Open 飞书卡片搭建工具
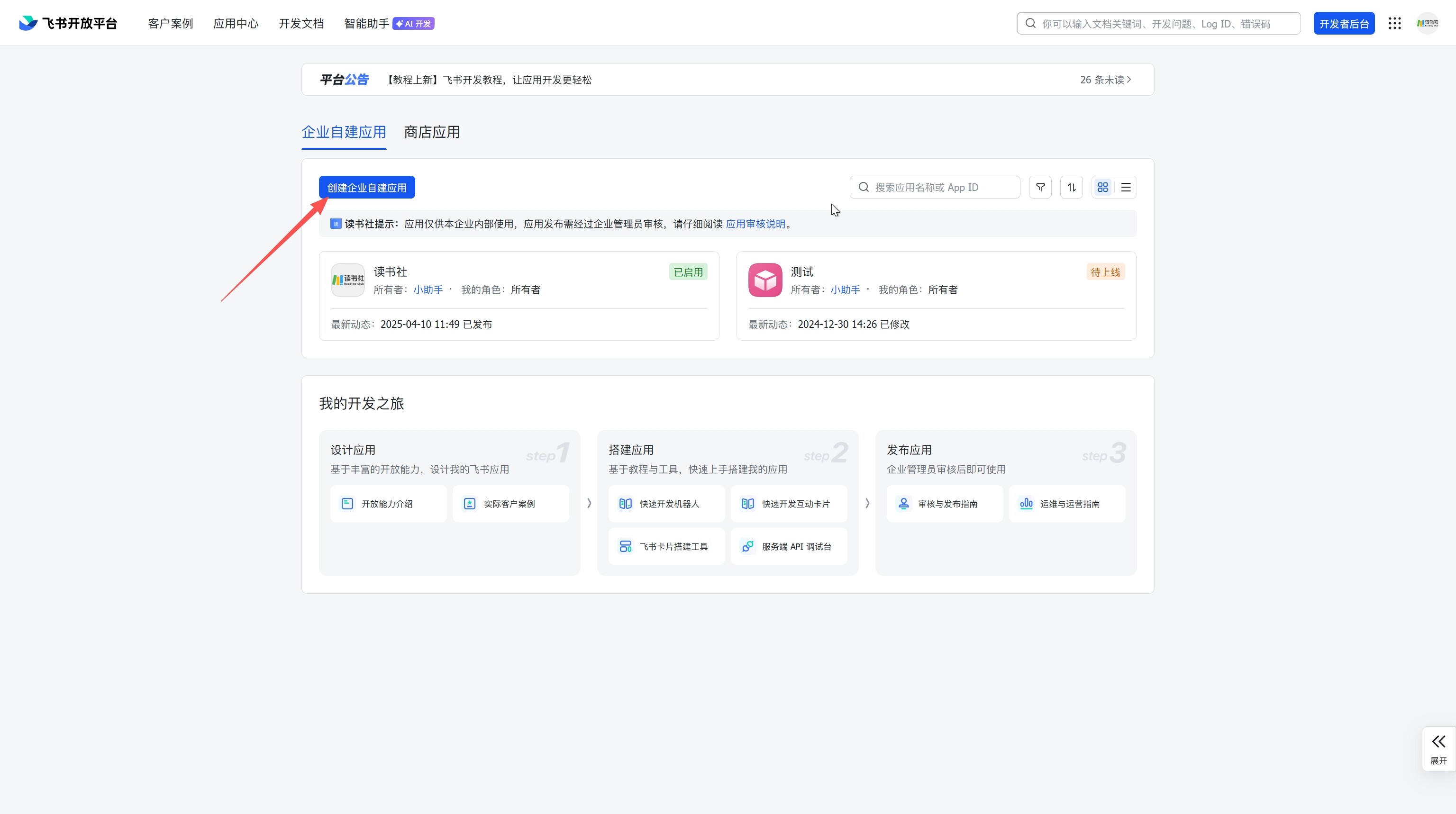Screen dimensions: 1456x814 click(666, 546)
